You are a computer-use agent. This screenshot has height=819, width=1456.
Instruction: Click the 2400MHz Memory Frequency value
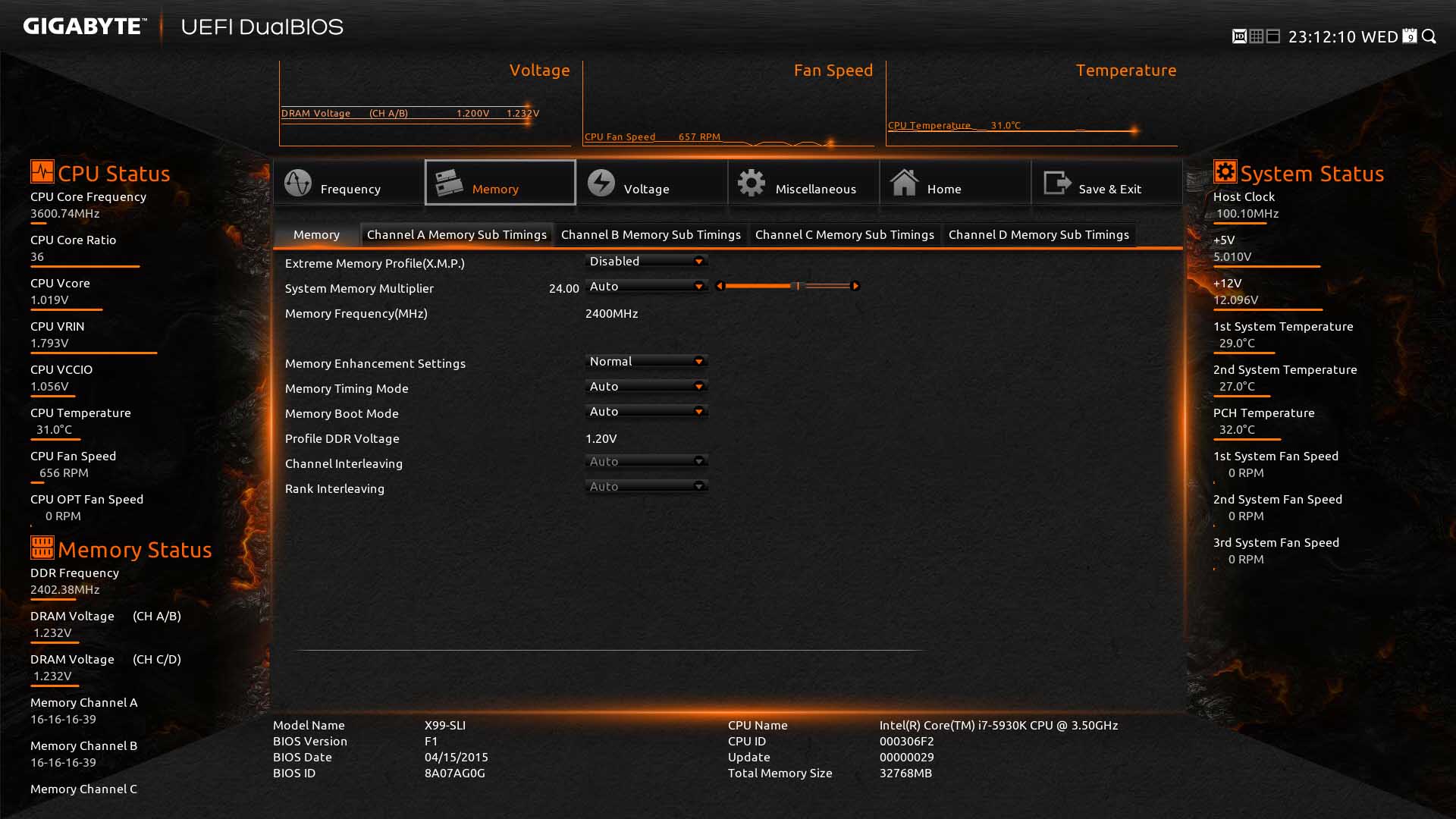tap(611, 313)
